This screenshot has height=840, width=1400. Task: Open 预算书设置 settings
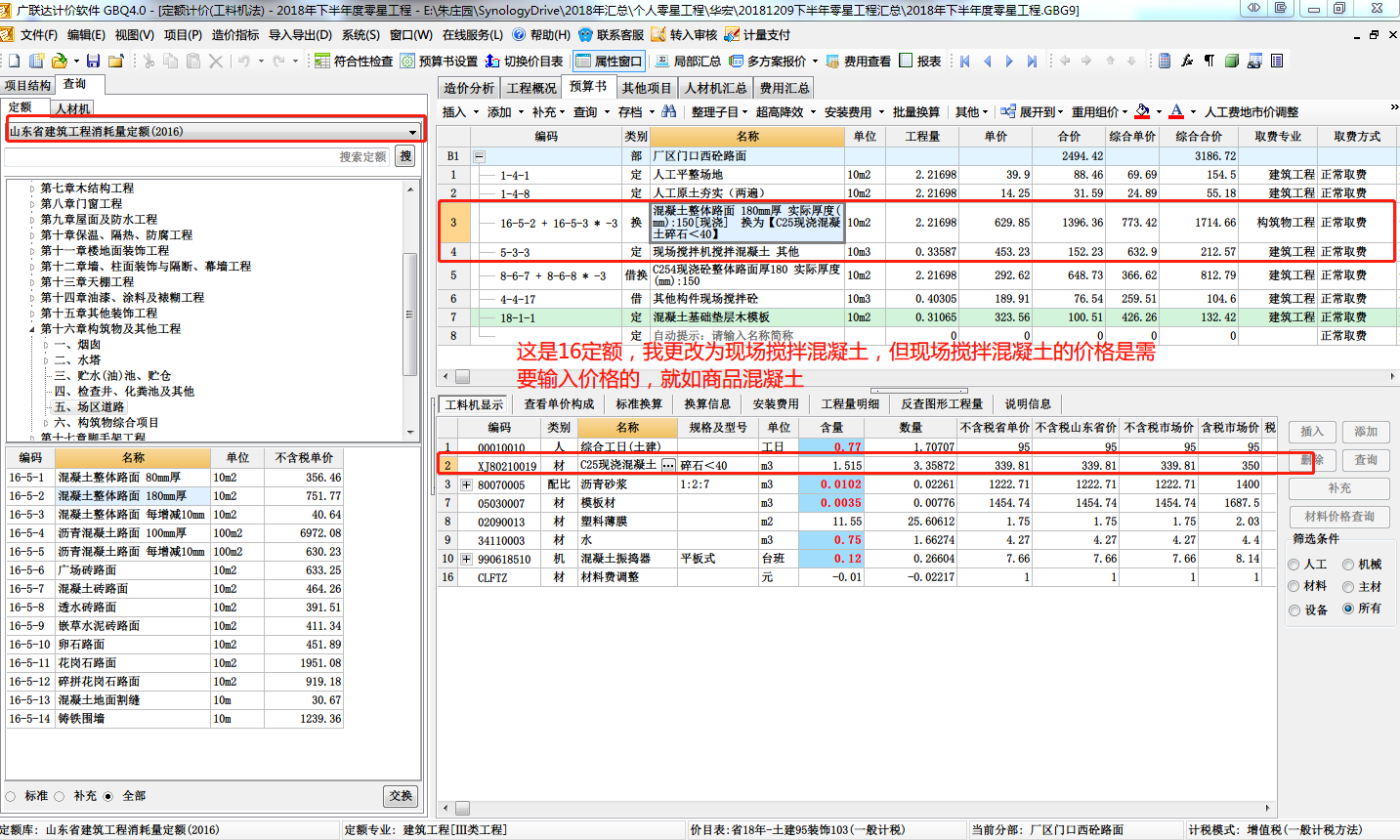439,61
